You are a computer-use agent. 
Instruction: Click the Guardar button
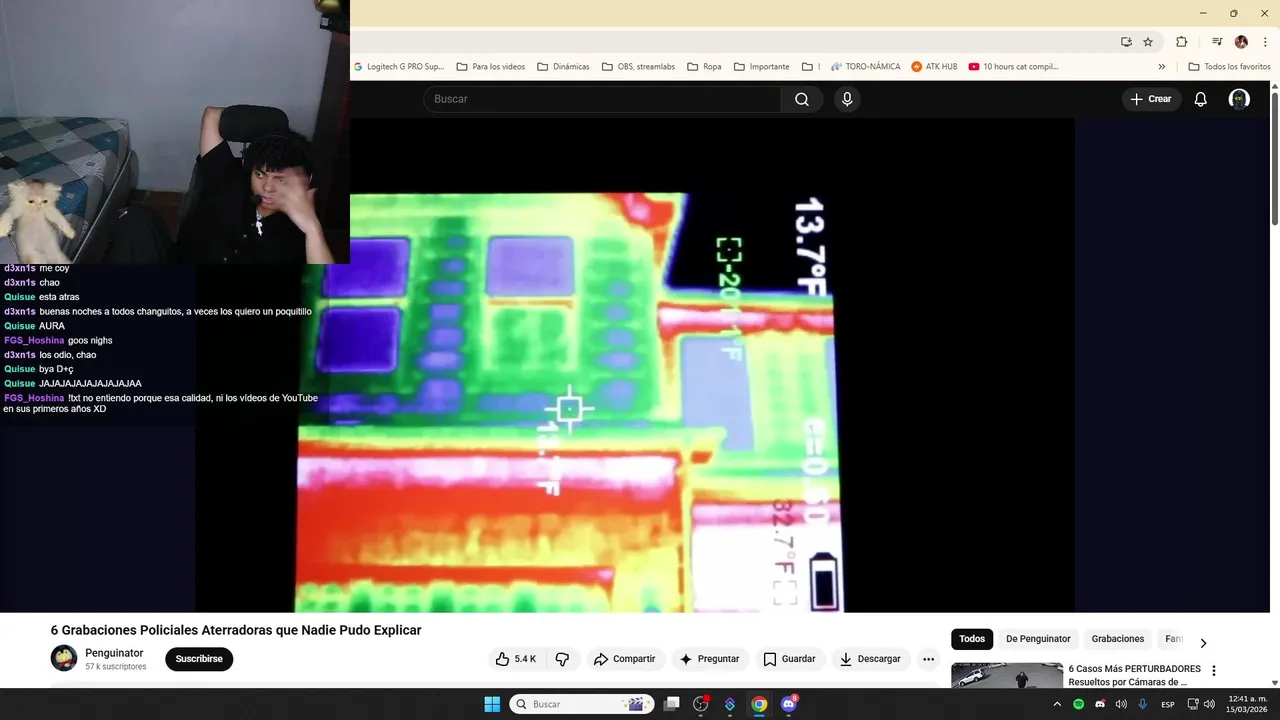tap(789, 659)
